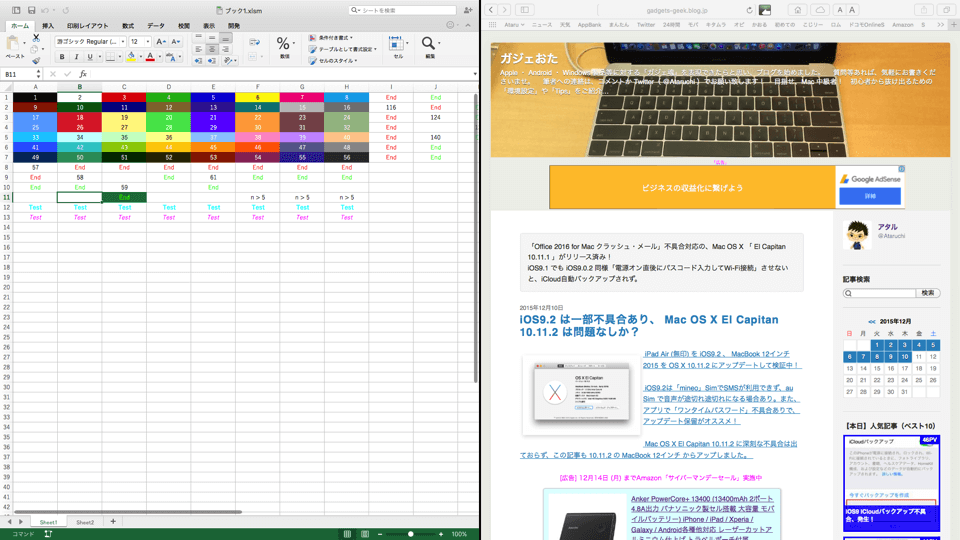Open article iOS9.2 は一部不具合あり headline link
Image resolution: width=960 pixels, height=540 pixels.
[648, 326]
